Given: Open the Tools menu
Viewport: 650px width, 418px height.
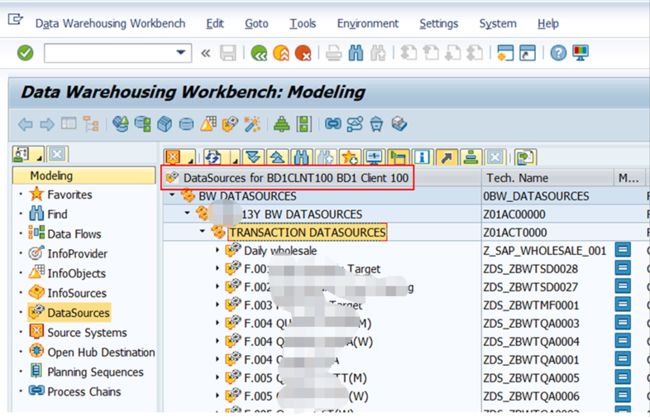Looking at the screenshot, I should click(303, 24).
